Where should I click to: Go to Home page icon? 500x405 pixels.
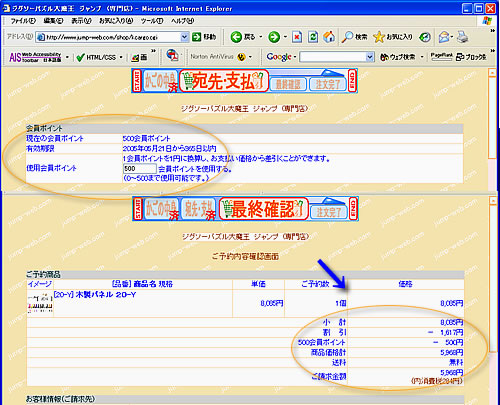click(x=329, y=37)
